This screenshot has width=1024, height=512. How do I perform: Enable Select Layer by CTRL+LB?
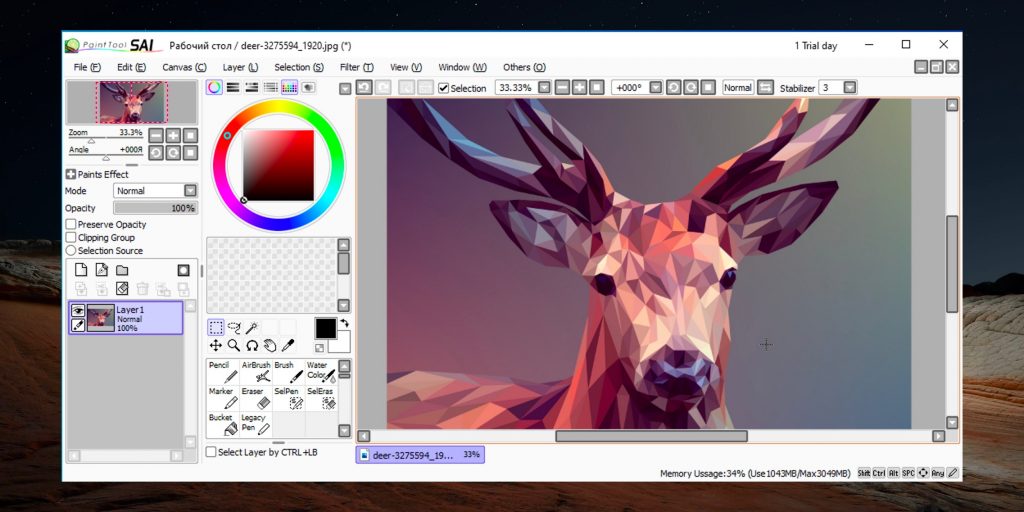click(211, 452)
